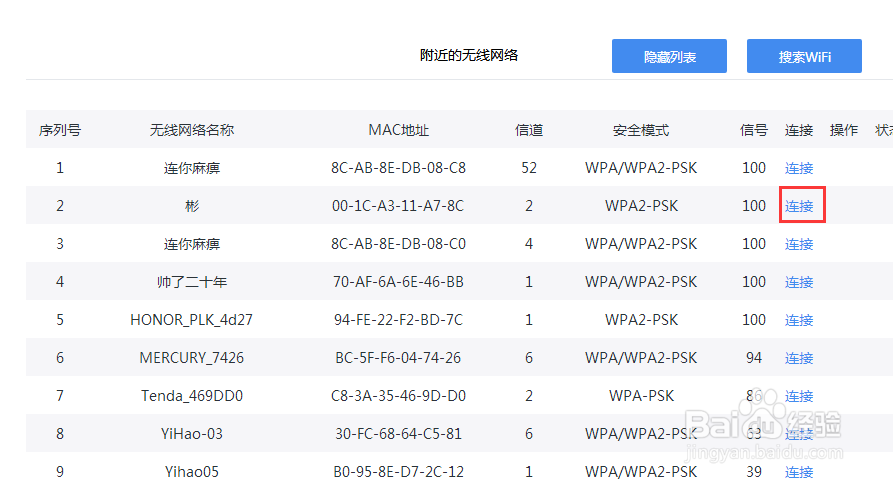
Task: Select the 安全模式 column header
Action: pyautogui.click(x=641, y=130)
